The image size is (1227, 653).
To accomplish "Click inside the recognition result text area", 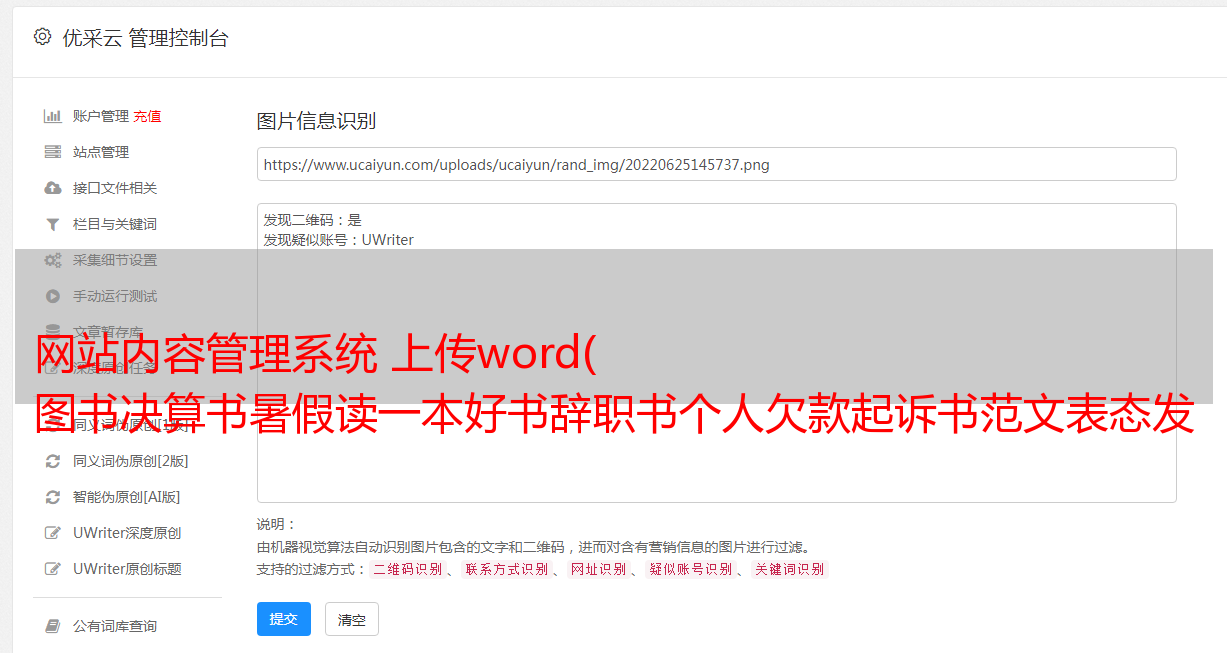I will pos(716,352).
